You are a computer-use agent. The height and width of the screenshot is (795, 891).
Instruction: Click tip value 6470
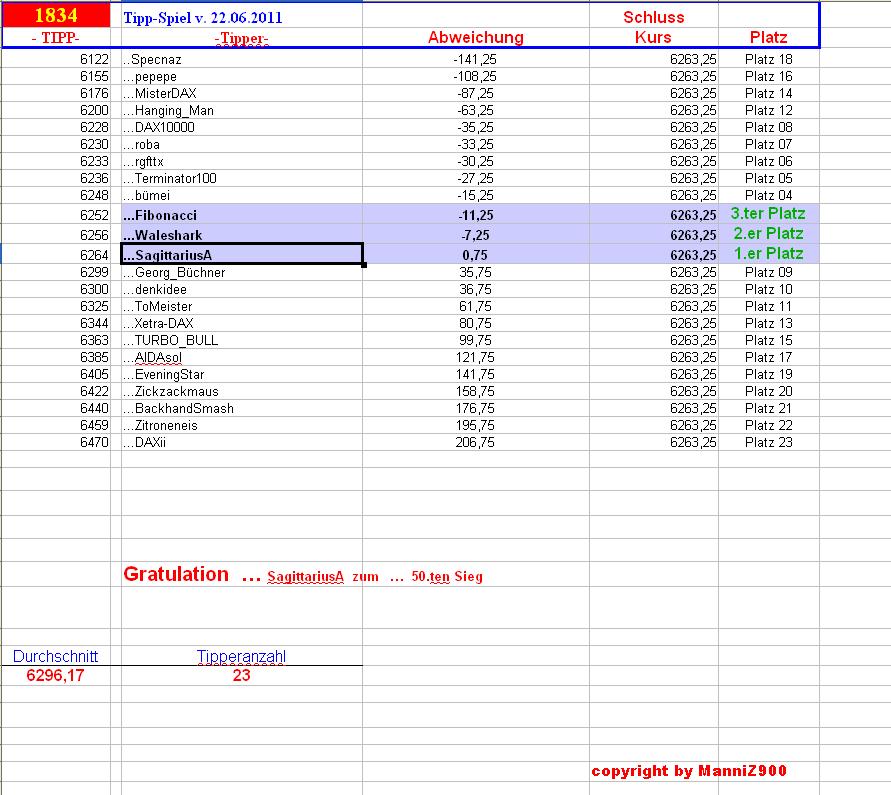[x=94, y=443]
